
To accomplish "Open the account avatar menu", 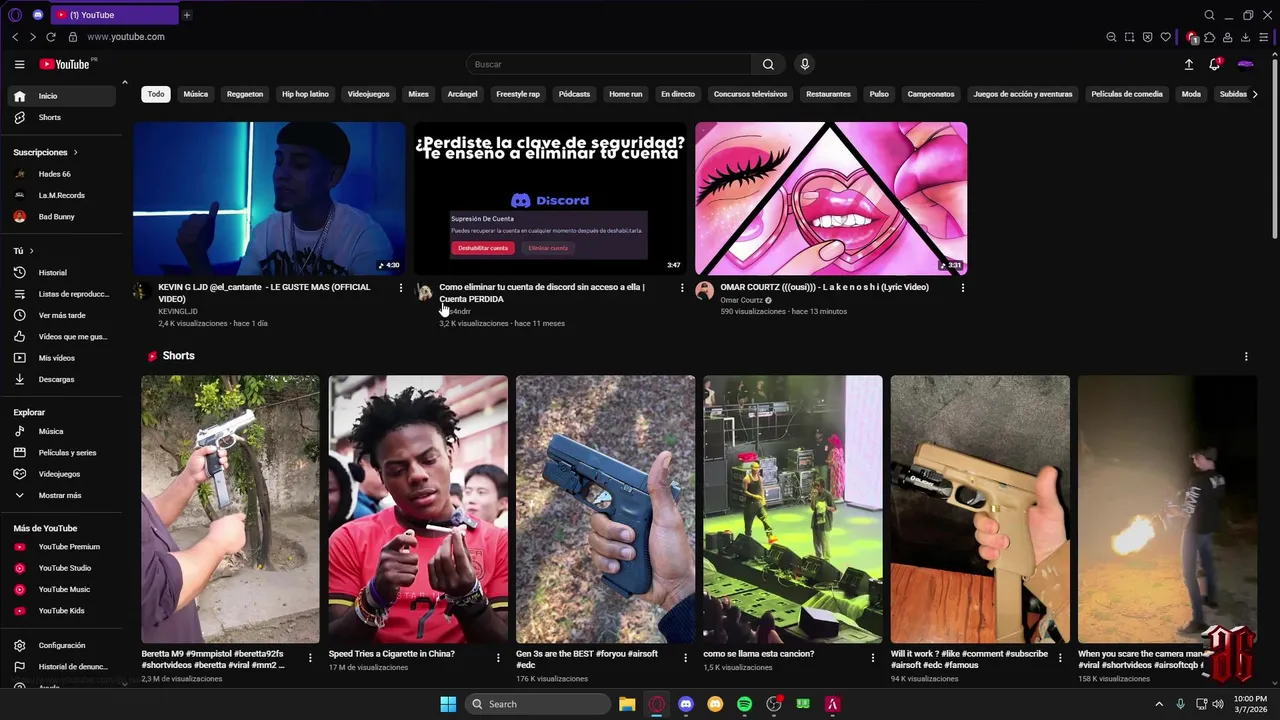I will pos(1245,64).
